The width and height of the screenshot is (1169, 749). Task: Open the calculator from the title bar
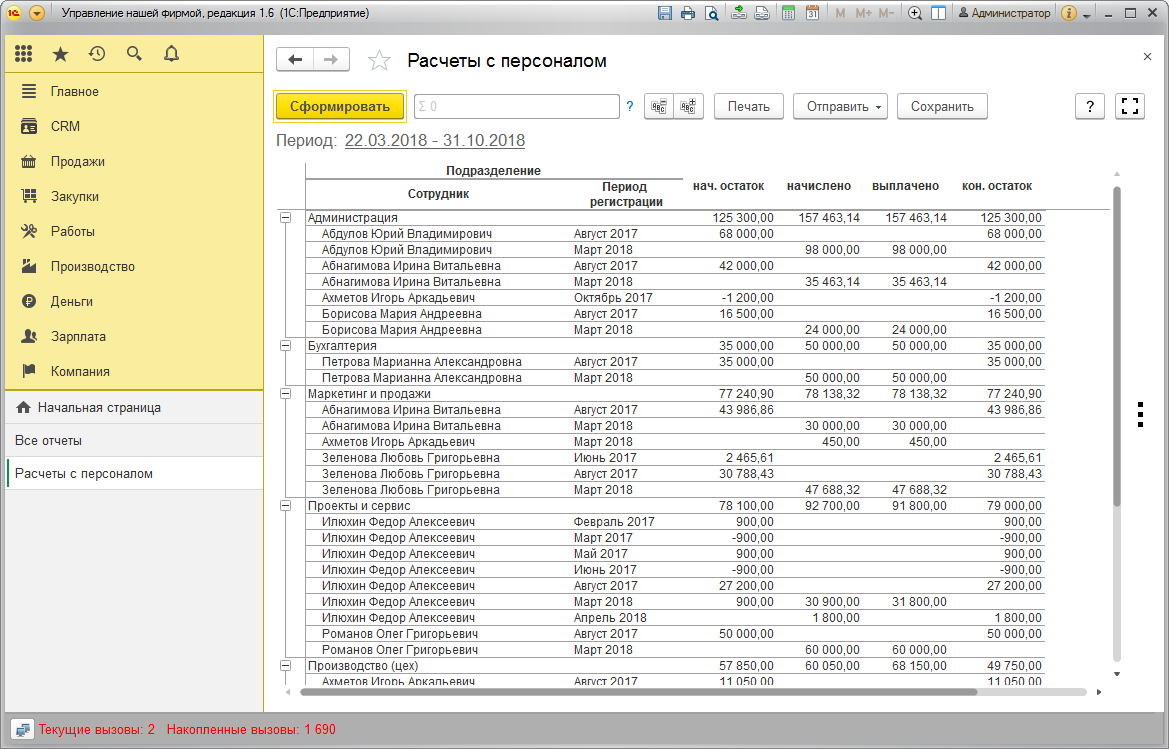coord(788,13)
